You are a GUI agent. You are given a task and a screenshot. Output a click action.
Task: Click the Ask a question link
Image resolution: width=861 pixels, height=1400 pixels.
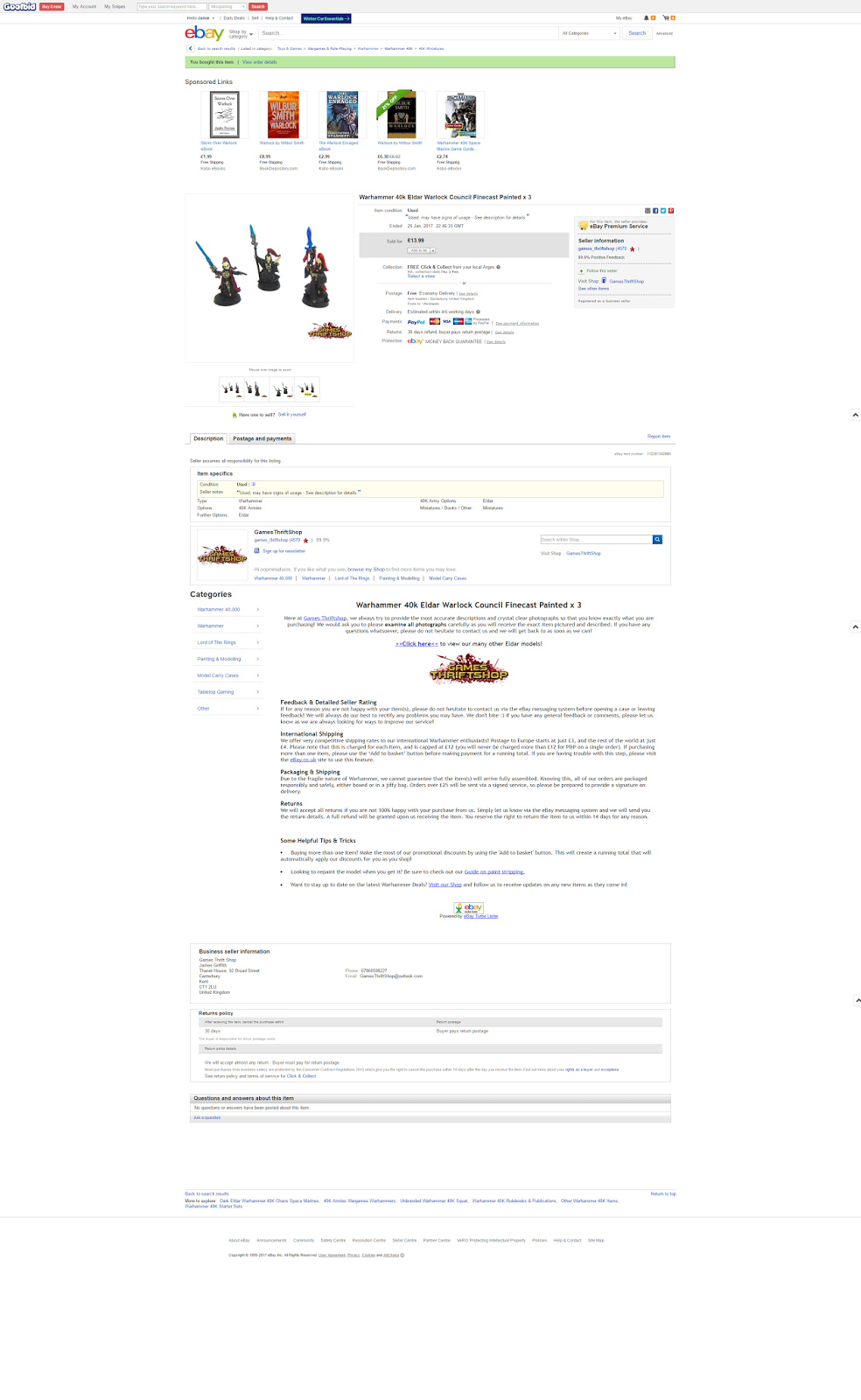[x=207, y=1117]
